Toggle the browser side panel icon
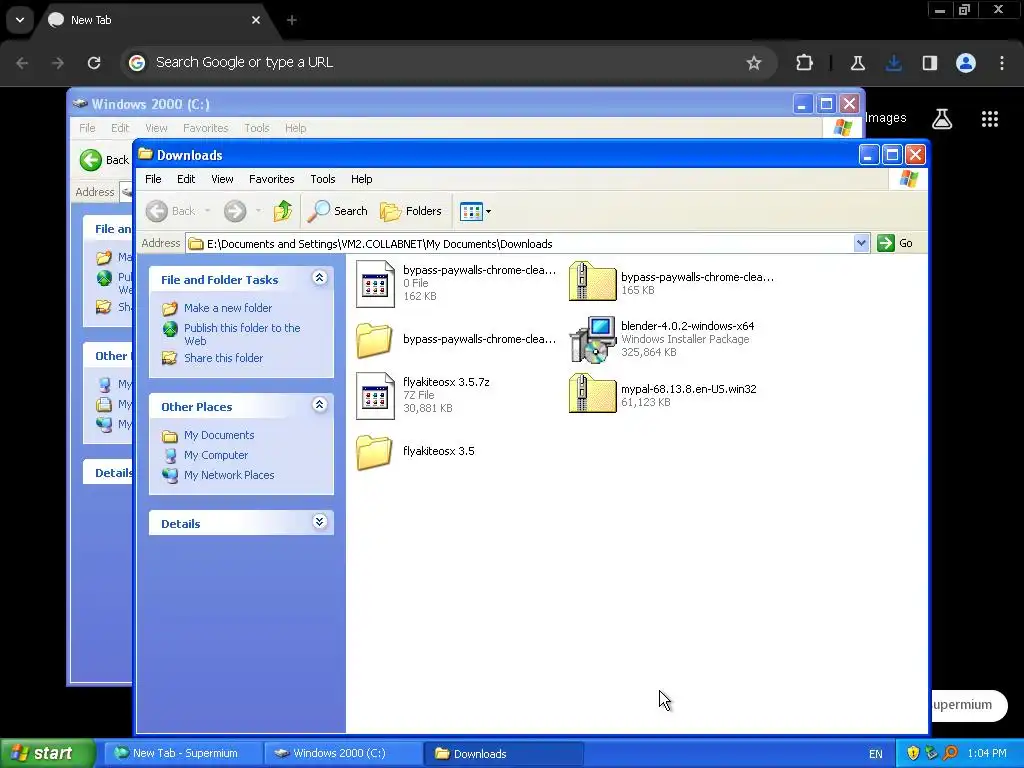 pos(929,63)
